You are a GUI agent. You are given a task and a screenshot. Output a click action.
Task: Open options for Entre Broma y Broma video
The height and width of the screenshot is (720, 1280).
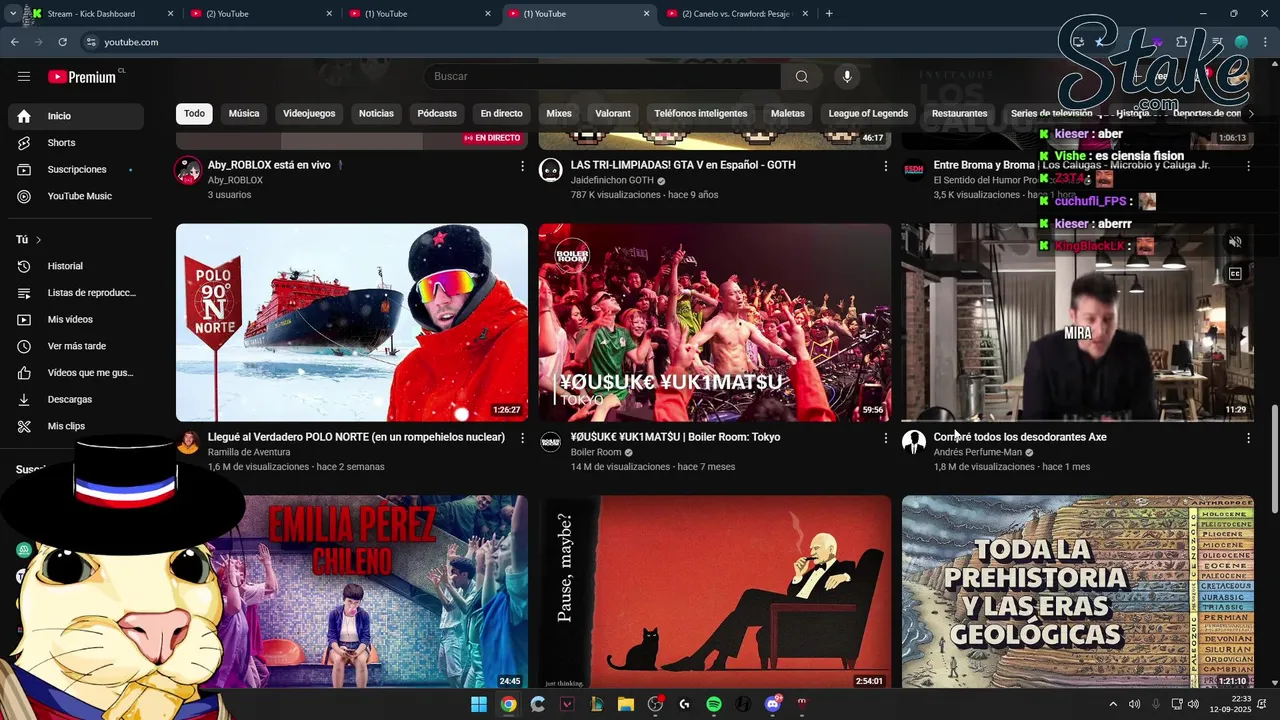1248,166
